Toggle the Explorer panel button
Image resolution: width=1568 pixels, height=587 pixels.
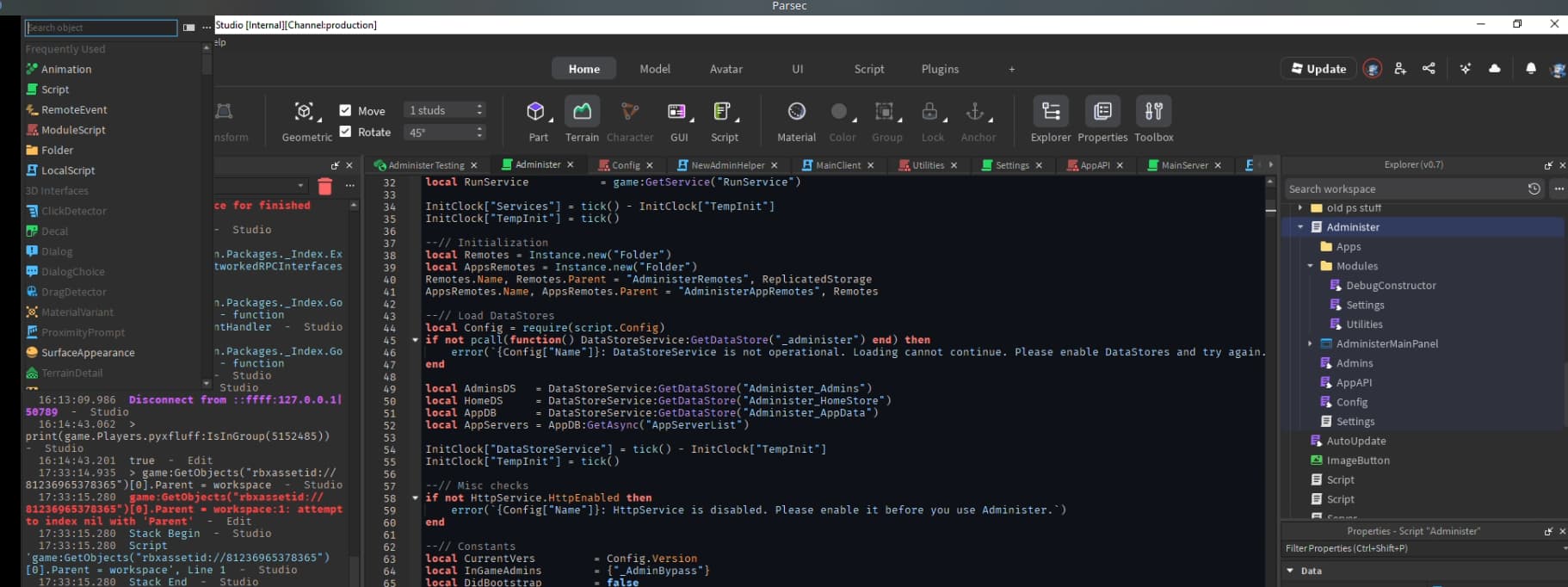click(1051, 111)
